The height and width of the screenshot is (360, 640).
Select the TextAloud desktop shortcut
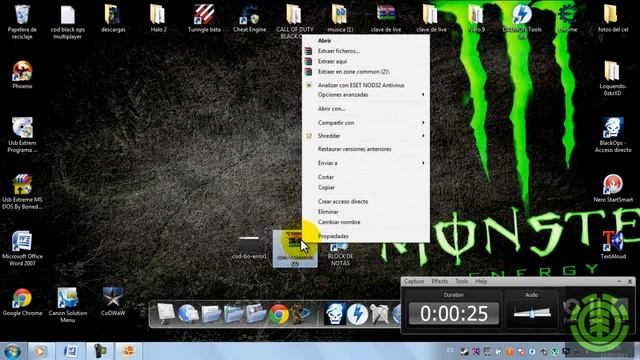(613, 245)
